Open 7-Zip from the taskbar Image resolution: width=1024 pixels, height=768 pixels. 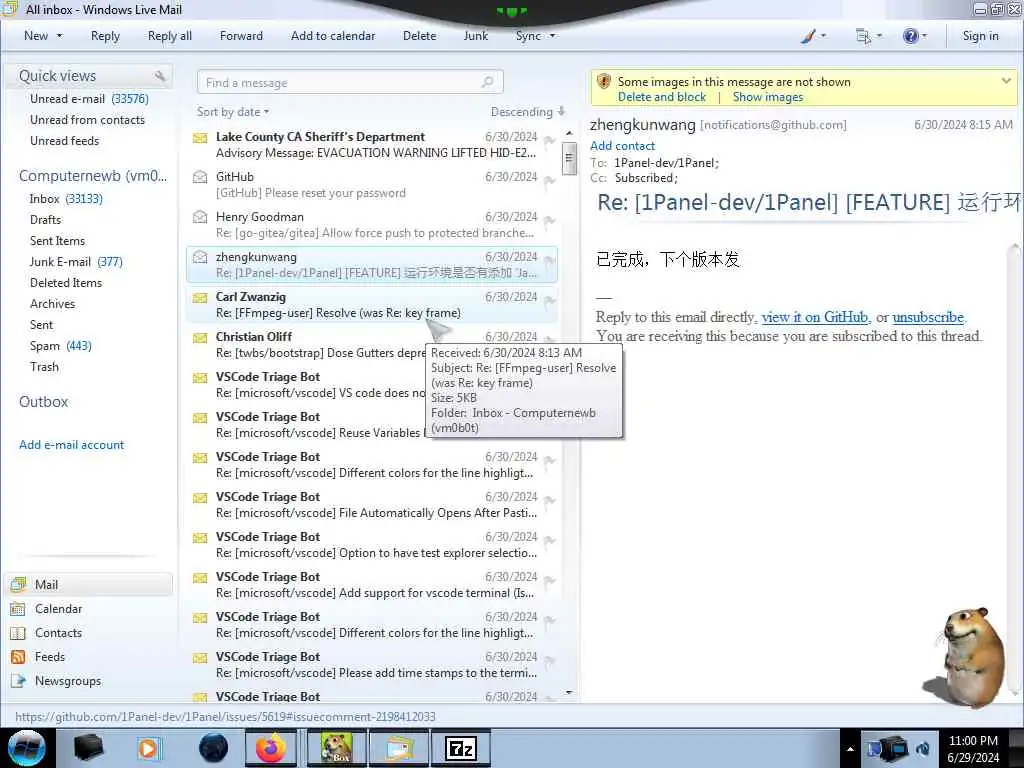[461, 748]
